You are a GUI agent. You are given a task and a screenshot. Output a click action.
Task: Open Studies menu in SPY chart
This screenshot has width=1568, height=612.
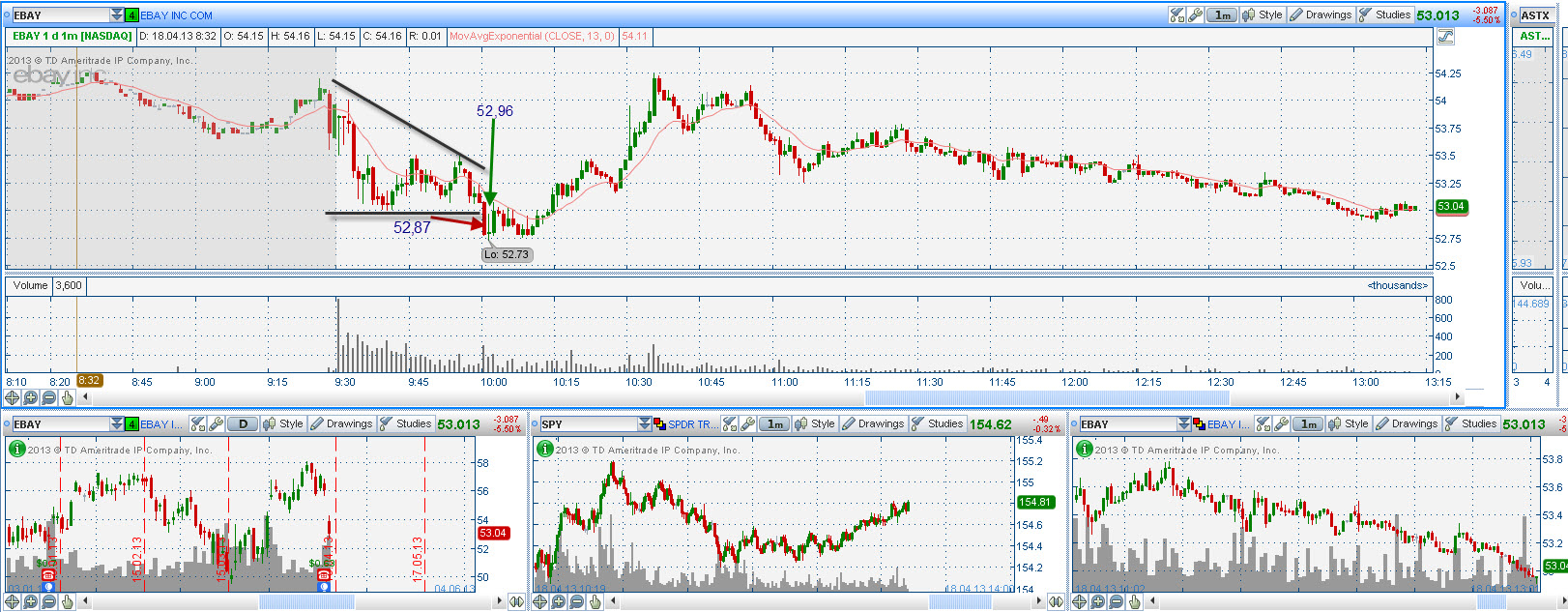(x=937, y=423)
